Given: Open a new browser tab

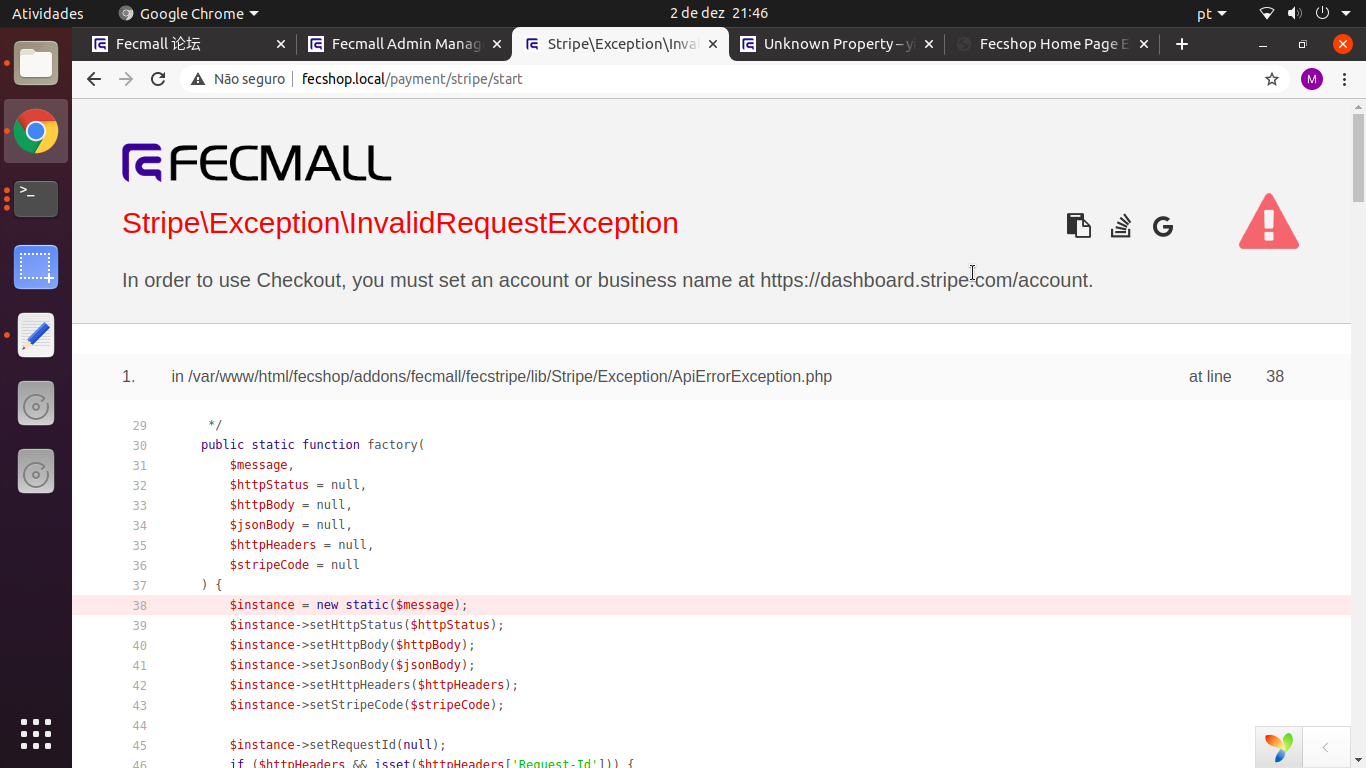Looking at the screenshot, I should [x=1182, y=44].
